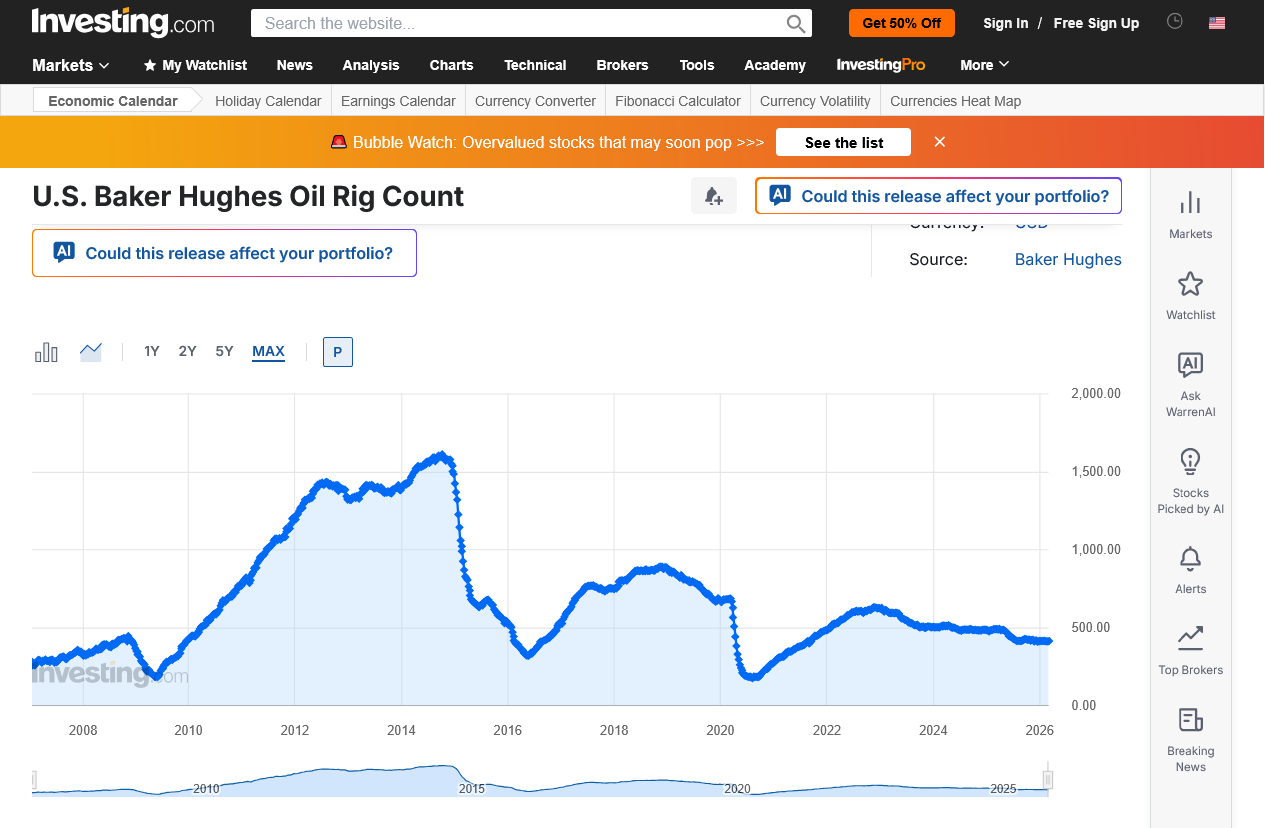This screenshot has height=828, width=1265.
Task: Select the 1Y time range
Action: (152, 351)
